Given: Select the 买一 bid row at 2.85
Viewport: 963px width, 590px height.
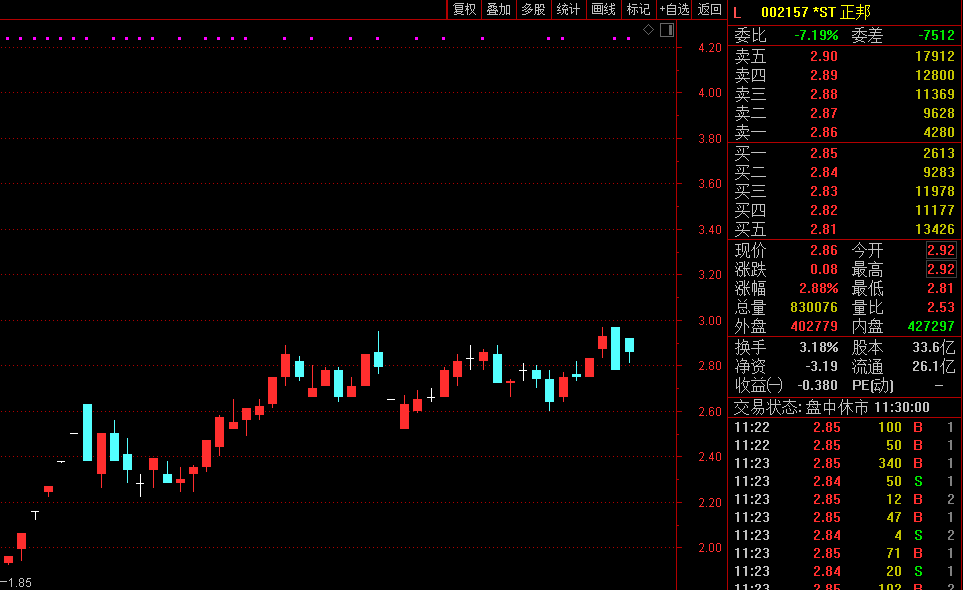Looking at the screenshot, I should point(844,153).
